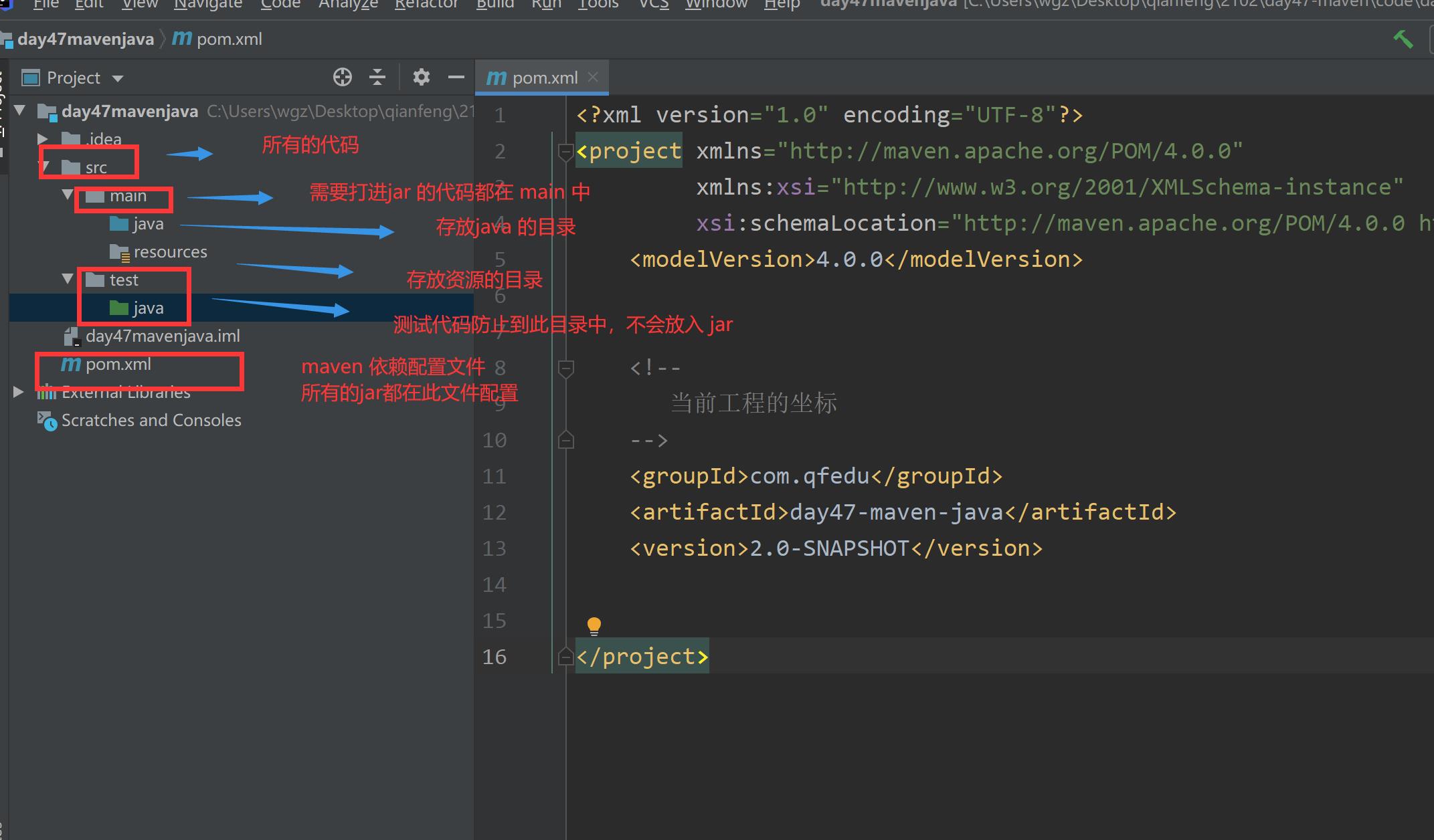Open Project panel settings gear
Viewport: 1434px width, 840px height.
[421, 78]
